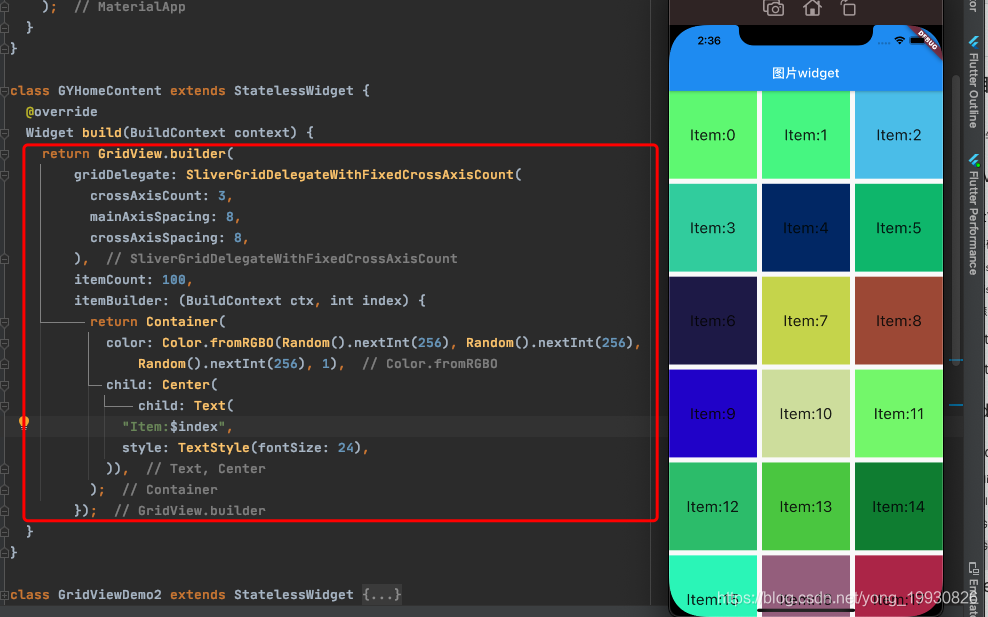Image resolution: width=988 pixels, height=617 pixels.
Task: Click Color.fromRGBO call in code
Action: tap(218, 343)
